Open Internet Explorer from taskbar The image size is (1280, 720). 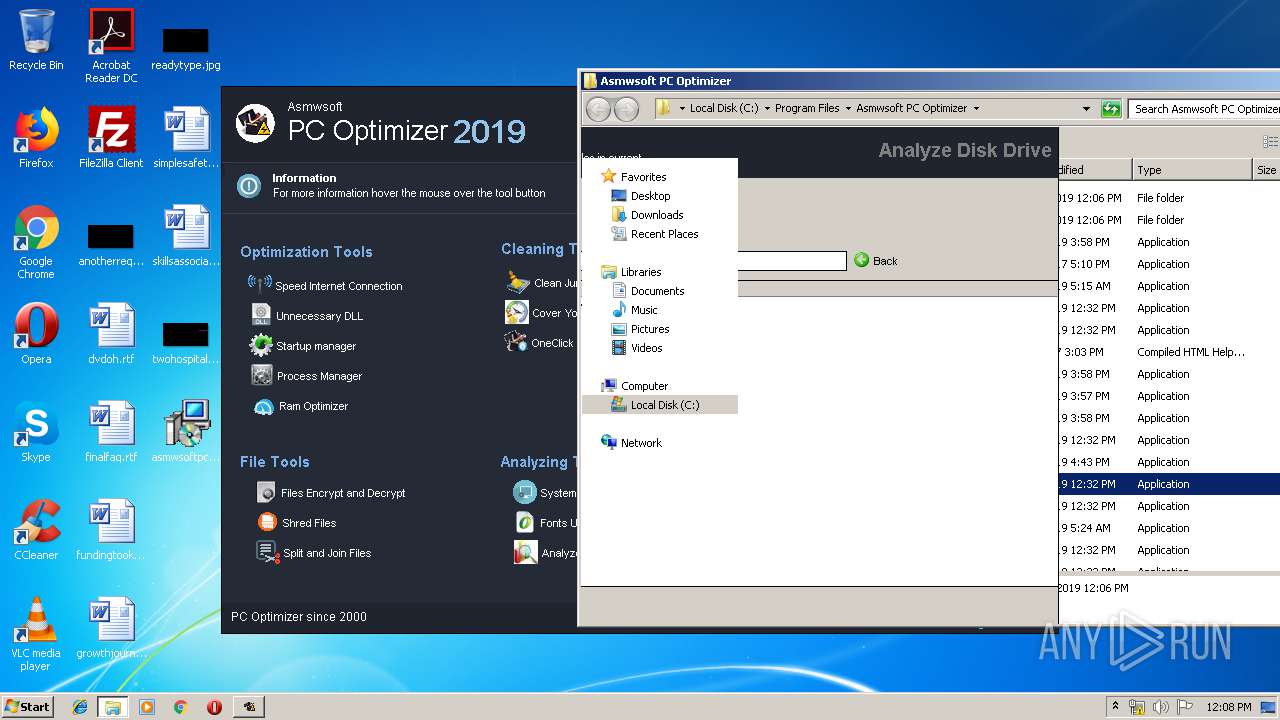point(80,707)
